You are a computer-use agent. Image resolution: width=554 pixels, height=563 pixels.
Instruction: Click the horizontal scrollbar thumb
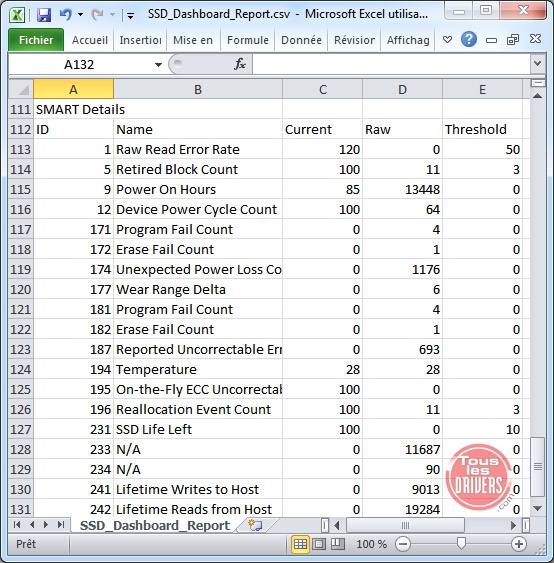coord(405,525)
